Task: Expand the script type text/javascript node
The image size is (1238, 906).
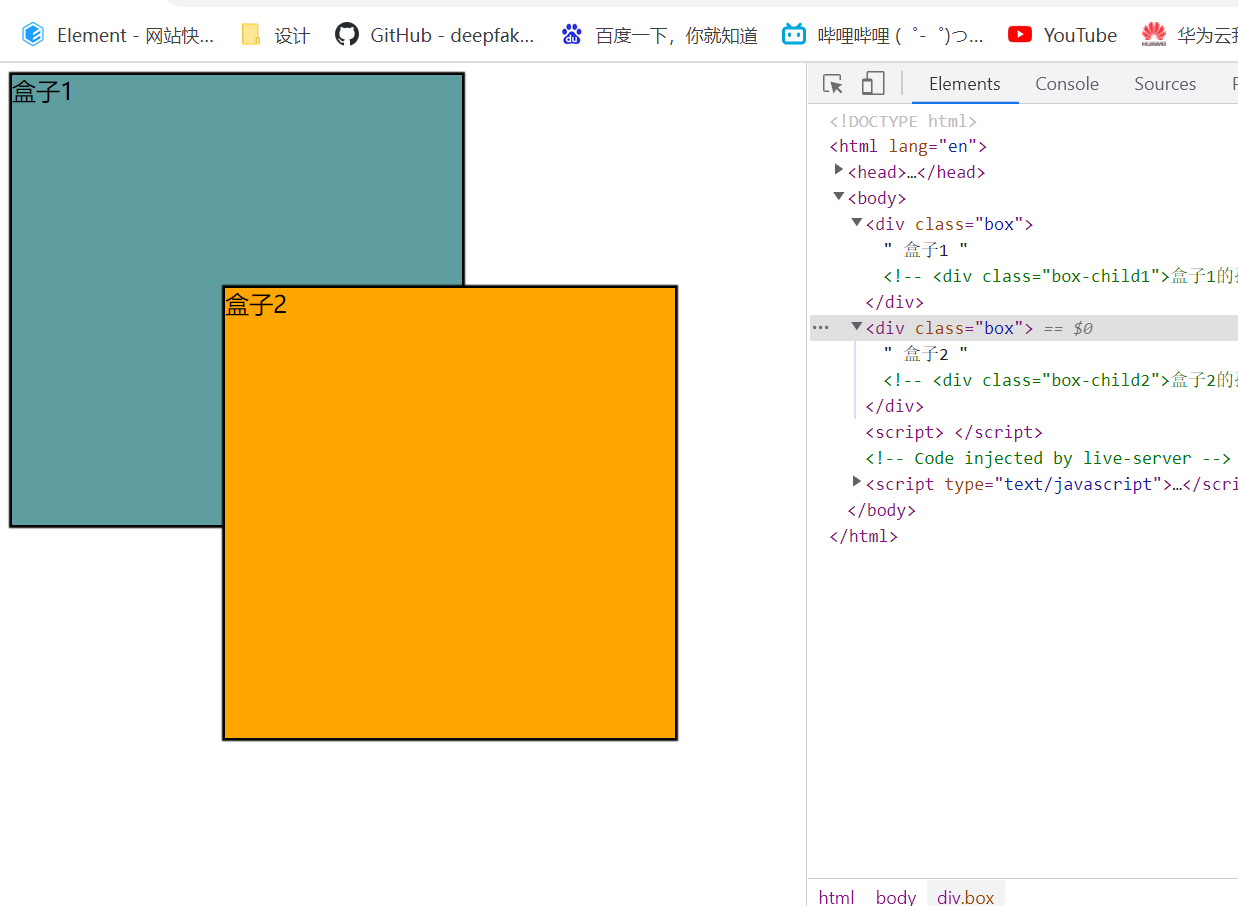Action: 857,482
